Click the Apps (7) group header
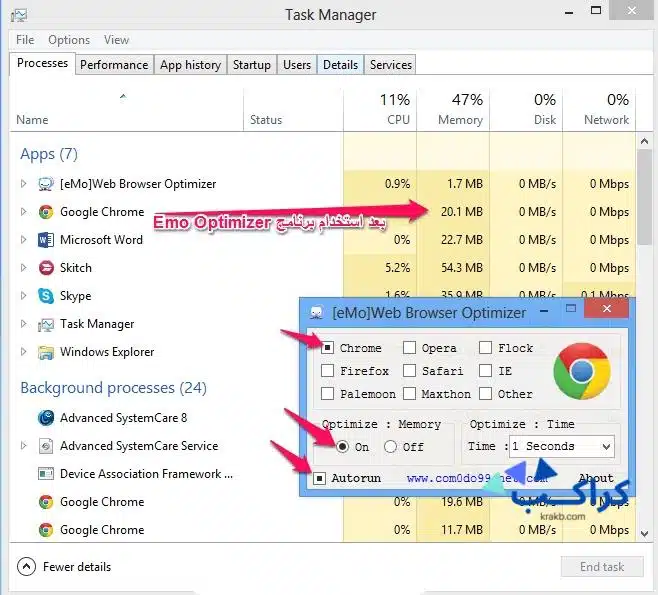 click(x=49, y=154)
